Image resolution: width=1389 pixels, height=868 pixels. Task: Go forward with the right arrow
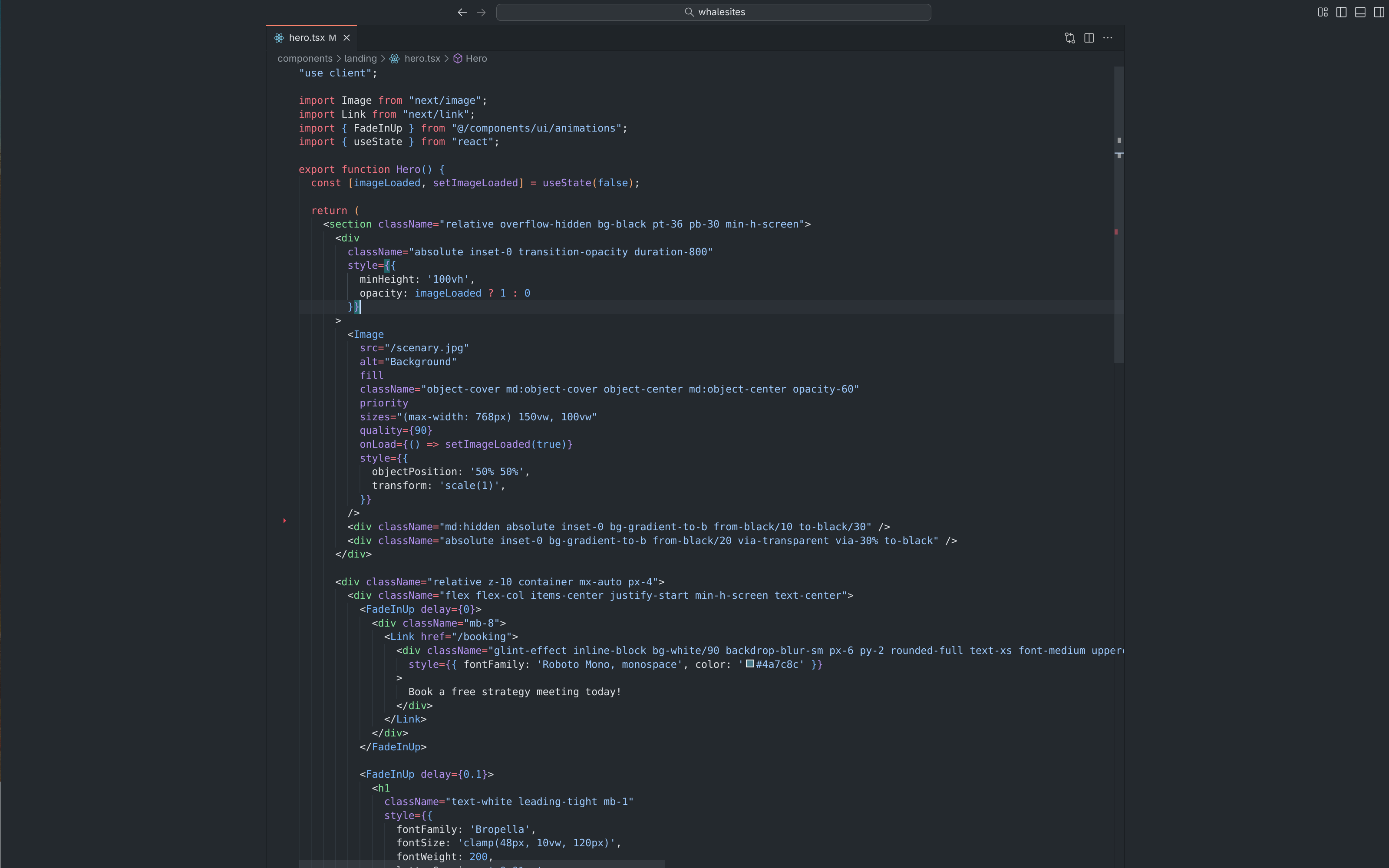481,12
